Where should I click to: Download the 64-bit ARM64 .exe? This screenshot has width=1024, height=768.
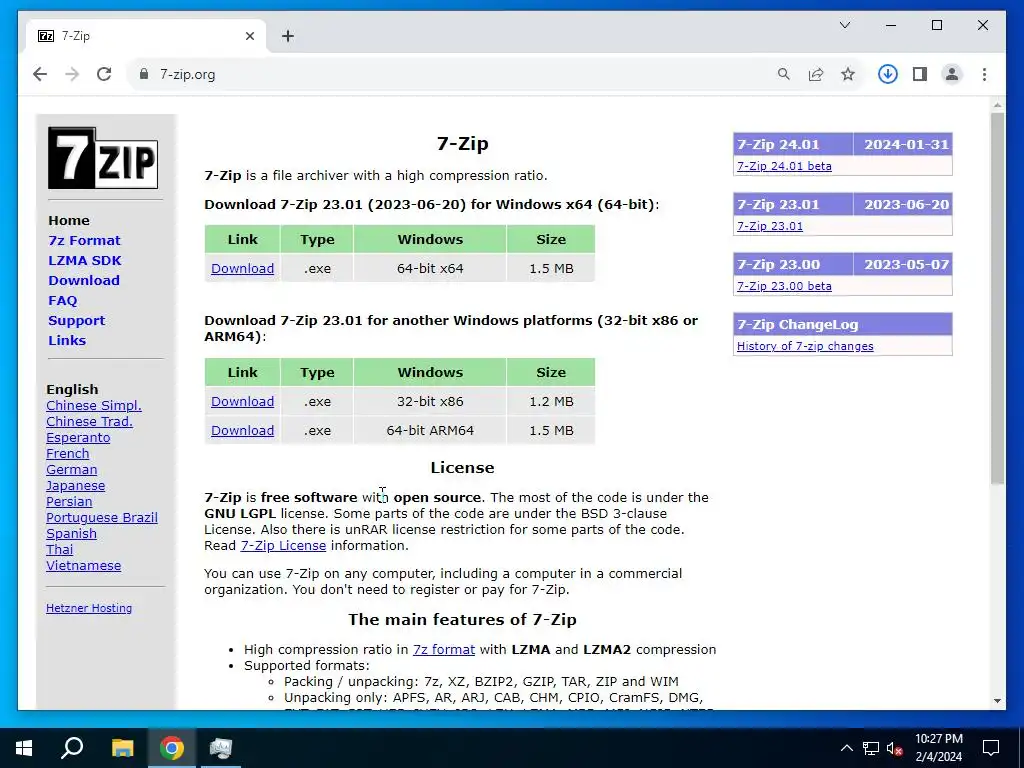pos(242,430)
